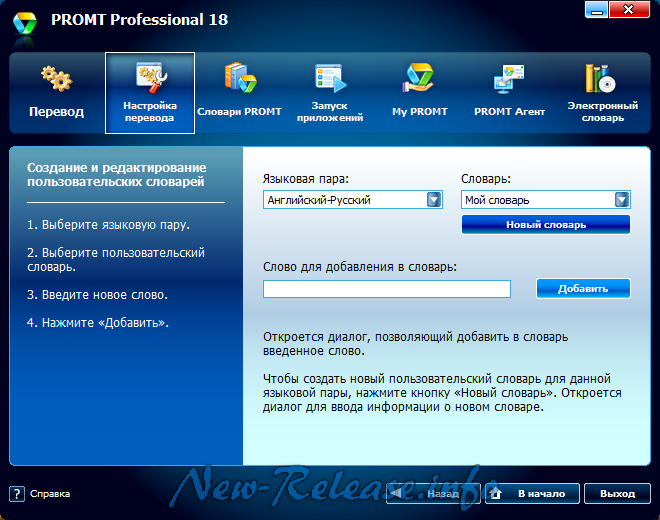Close the PROMT Professional window
This screenshot has height=520, width=660.
pyautogui.click(x=629, y=9)
